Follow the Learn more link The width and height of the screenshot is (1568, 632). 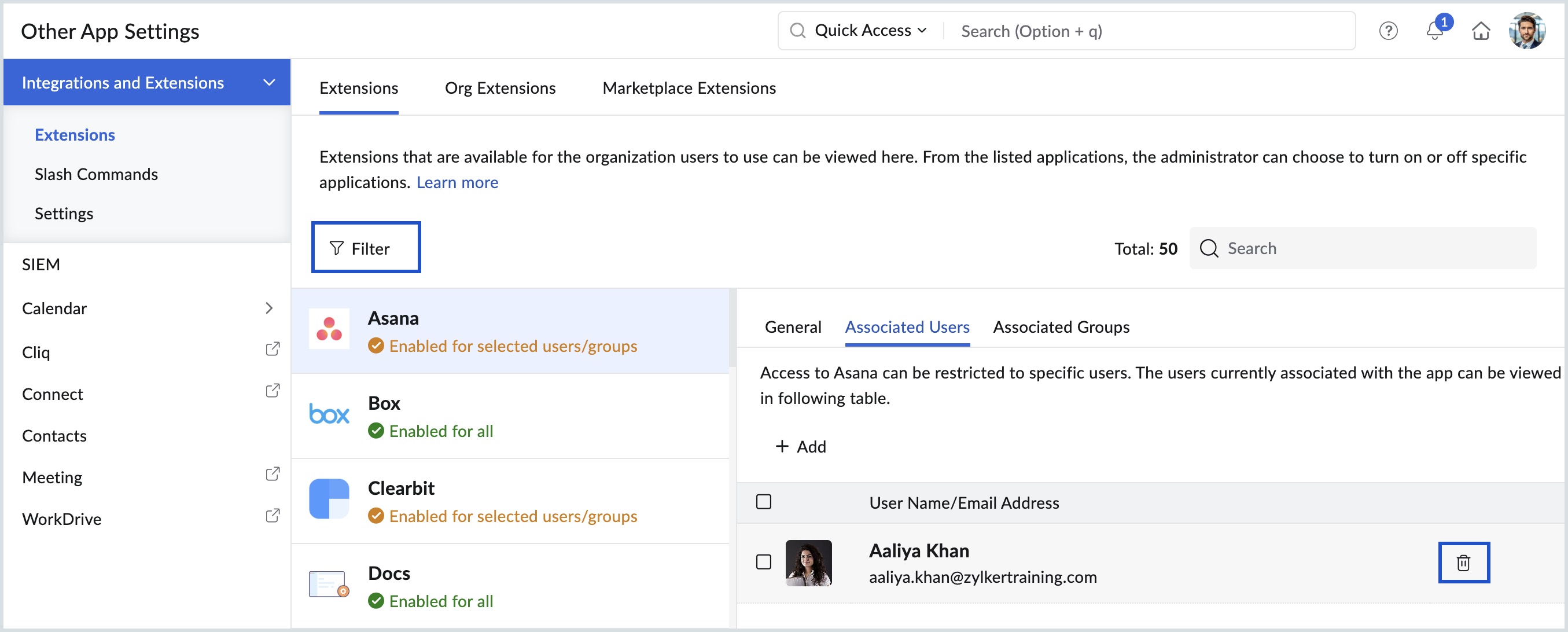click(x=457, y=182)
